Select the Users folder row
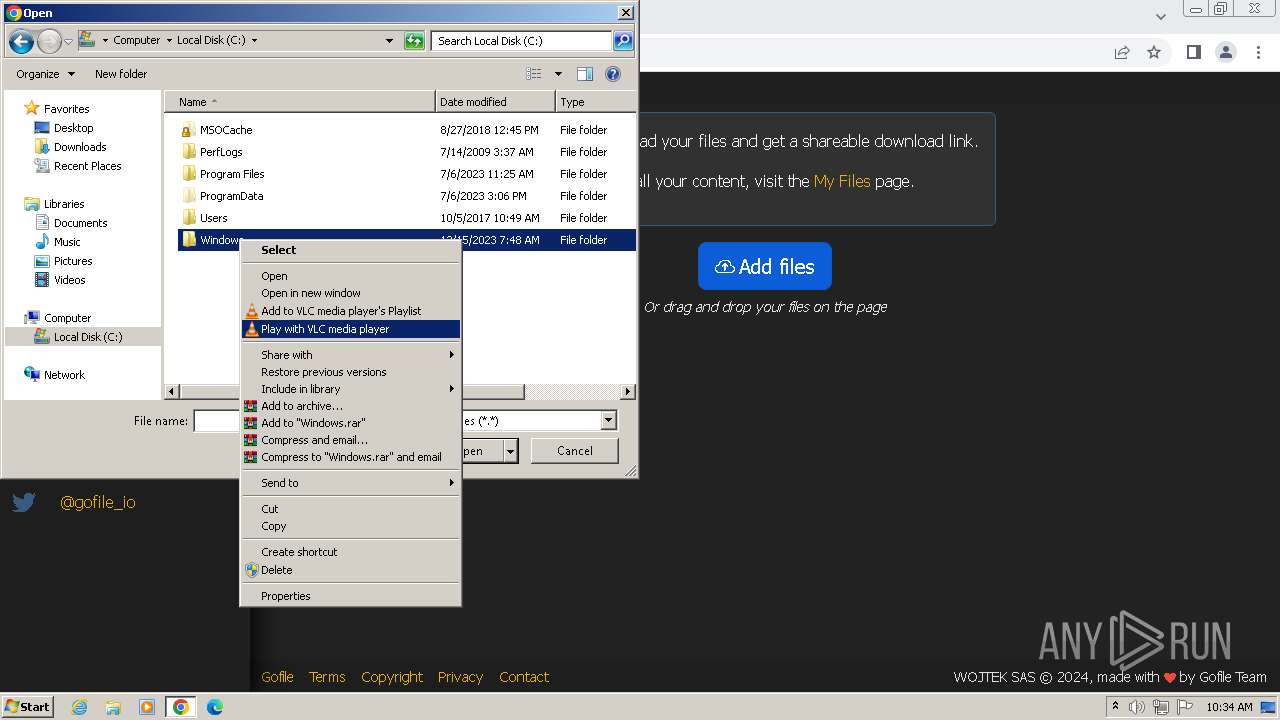Image resolution: width=1280 pixels, height=720 pixels. [x=407, y=218]
